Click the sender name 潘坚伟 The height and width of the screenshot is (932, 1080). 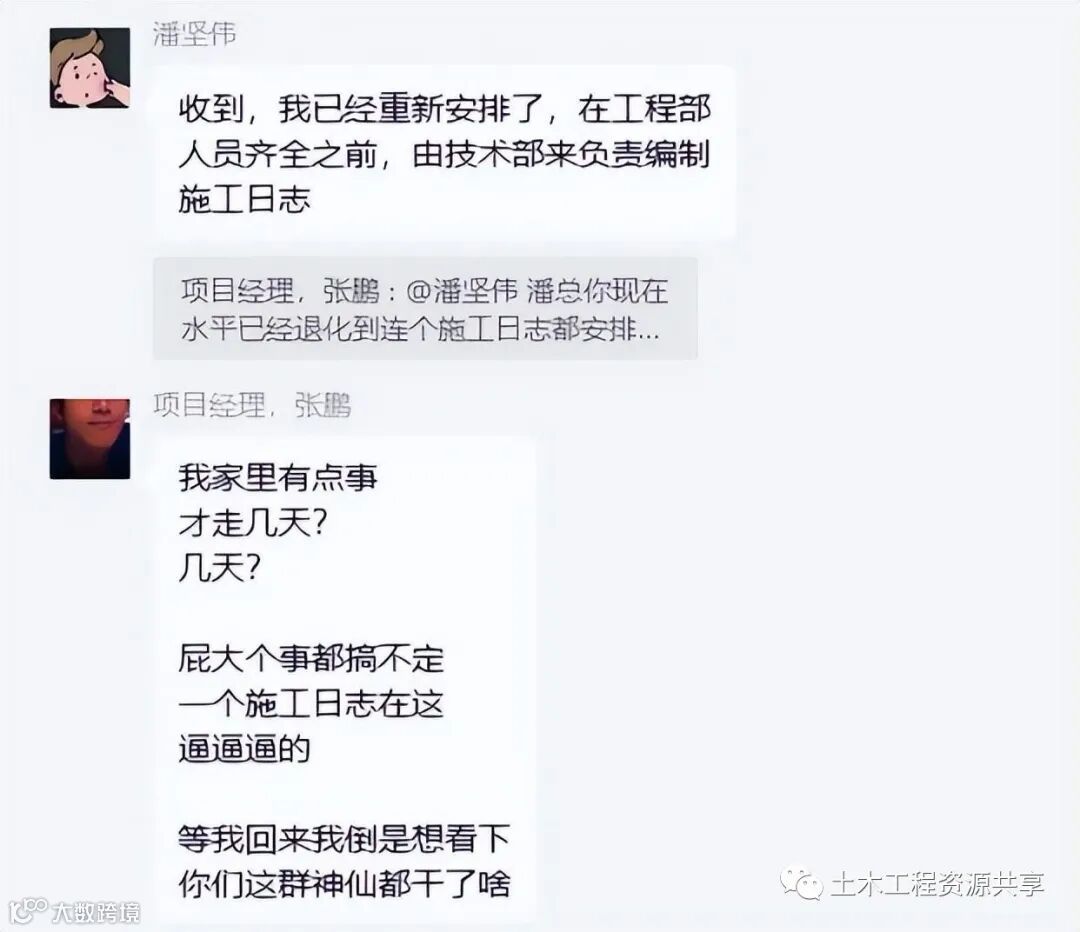[x=195, y=34]
